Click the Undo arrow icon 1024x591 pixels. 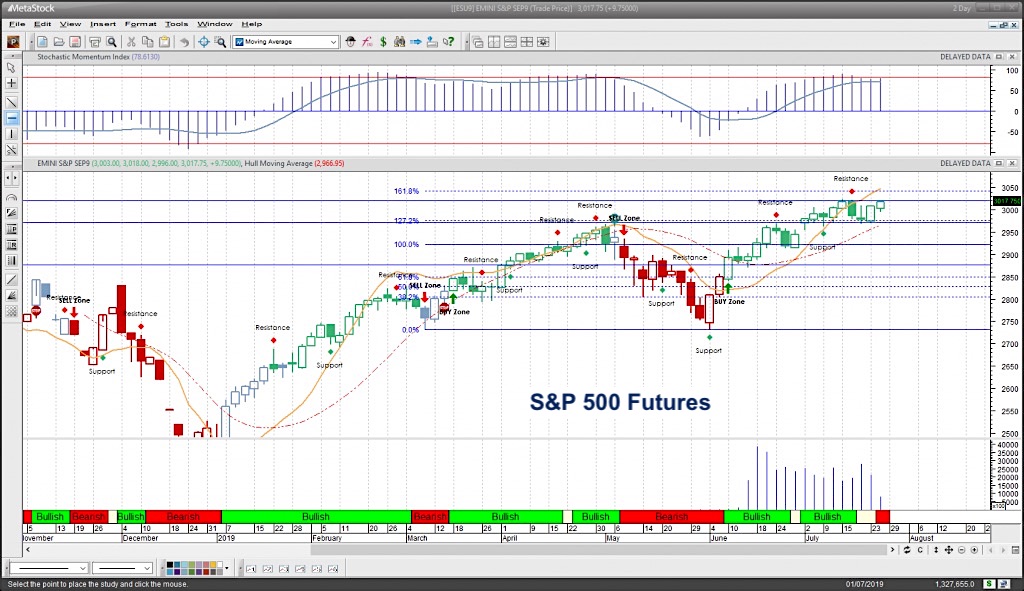tap(185, 42)
